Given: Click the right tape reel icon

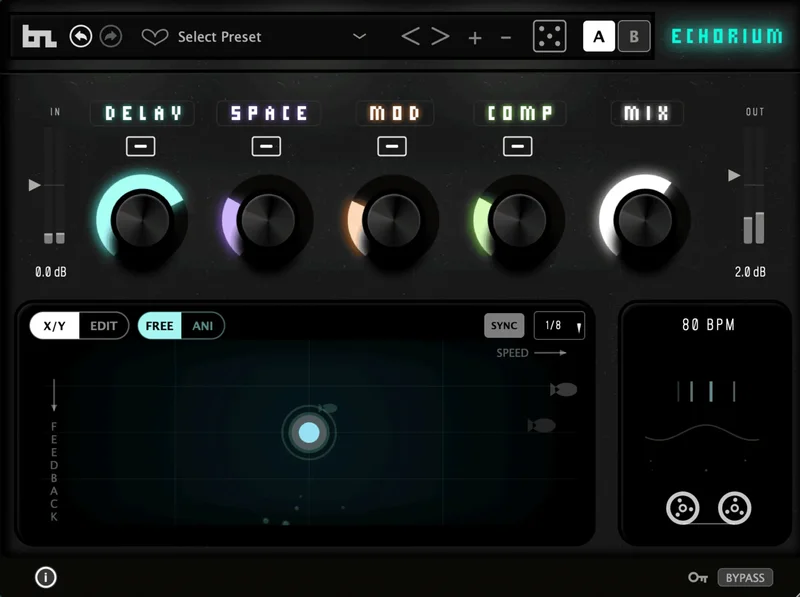Looking at the screenshot, I should click(x=734, y=508).
